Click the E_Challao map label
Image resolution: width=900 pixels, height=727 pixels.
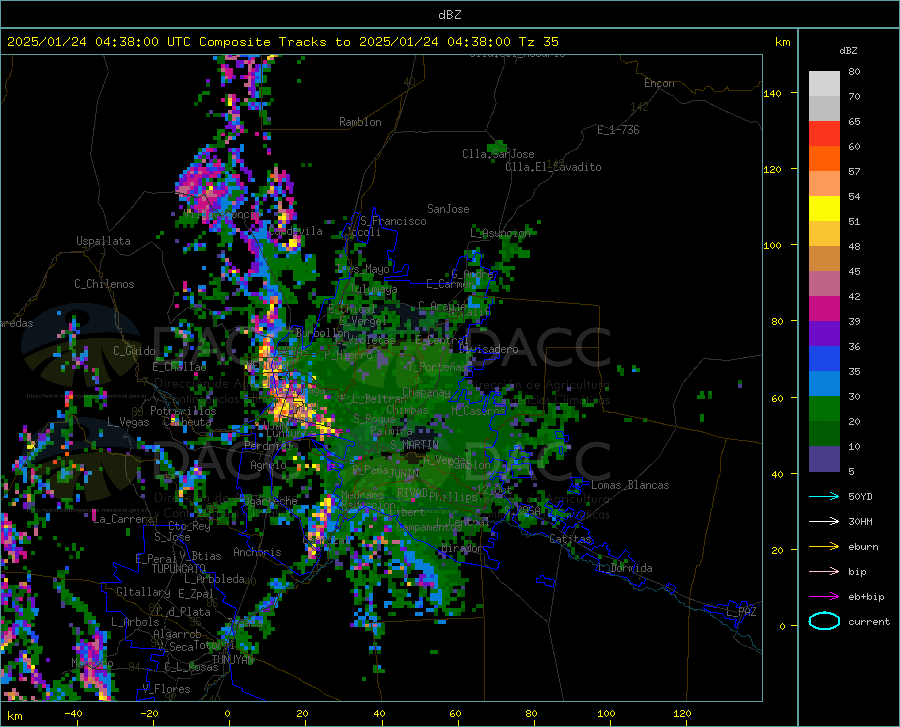179,367
